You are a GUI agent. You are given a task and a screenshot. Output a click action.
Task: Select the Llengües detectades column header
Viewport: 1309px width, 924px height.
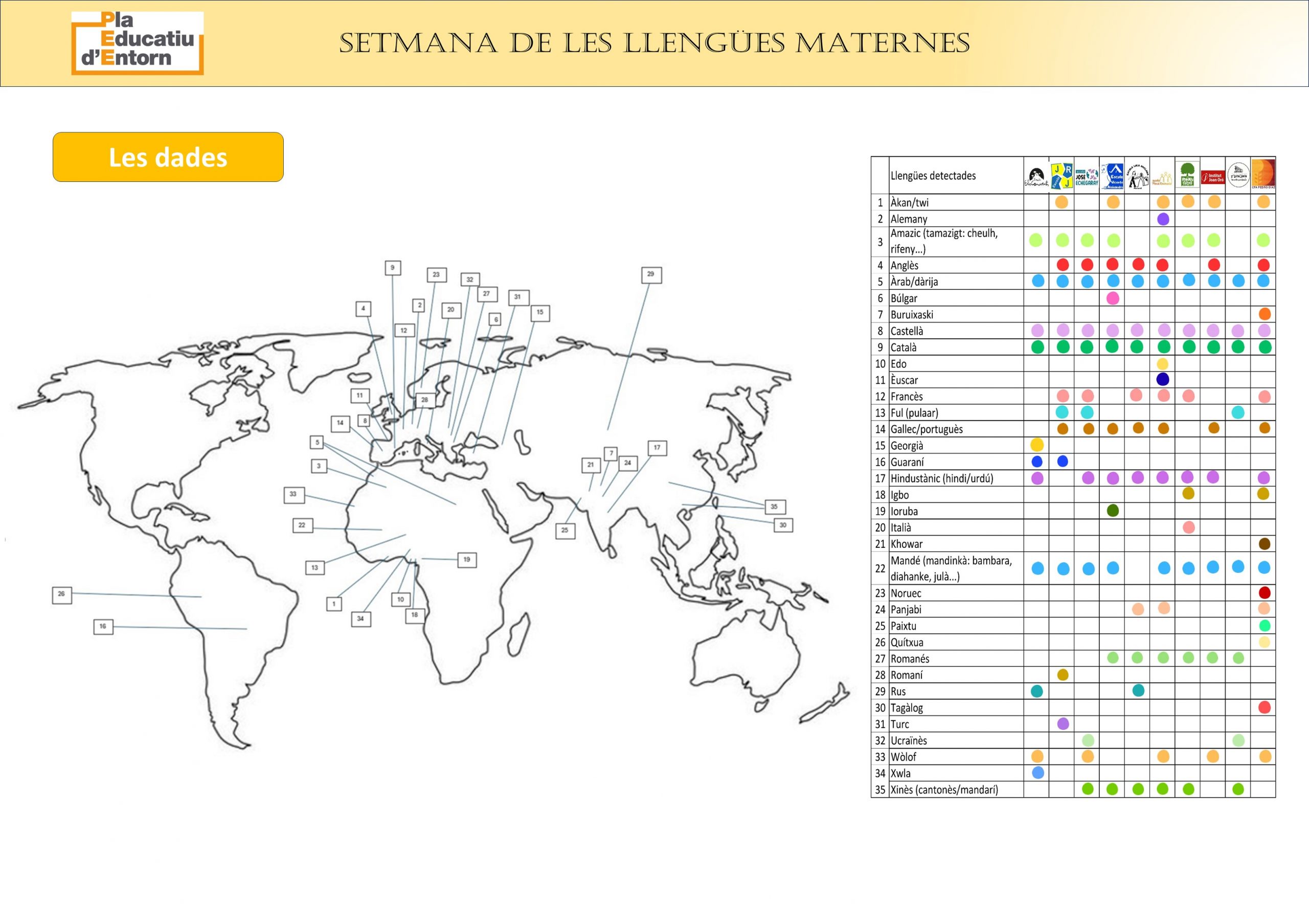pos(933,176)
